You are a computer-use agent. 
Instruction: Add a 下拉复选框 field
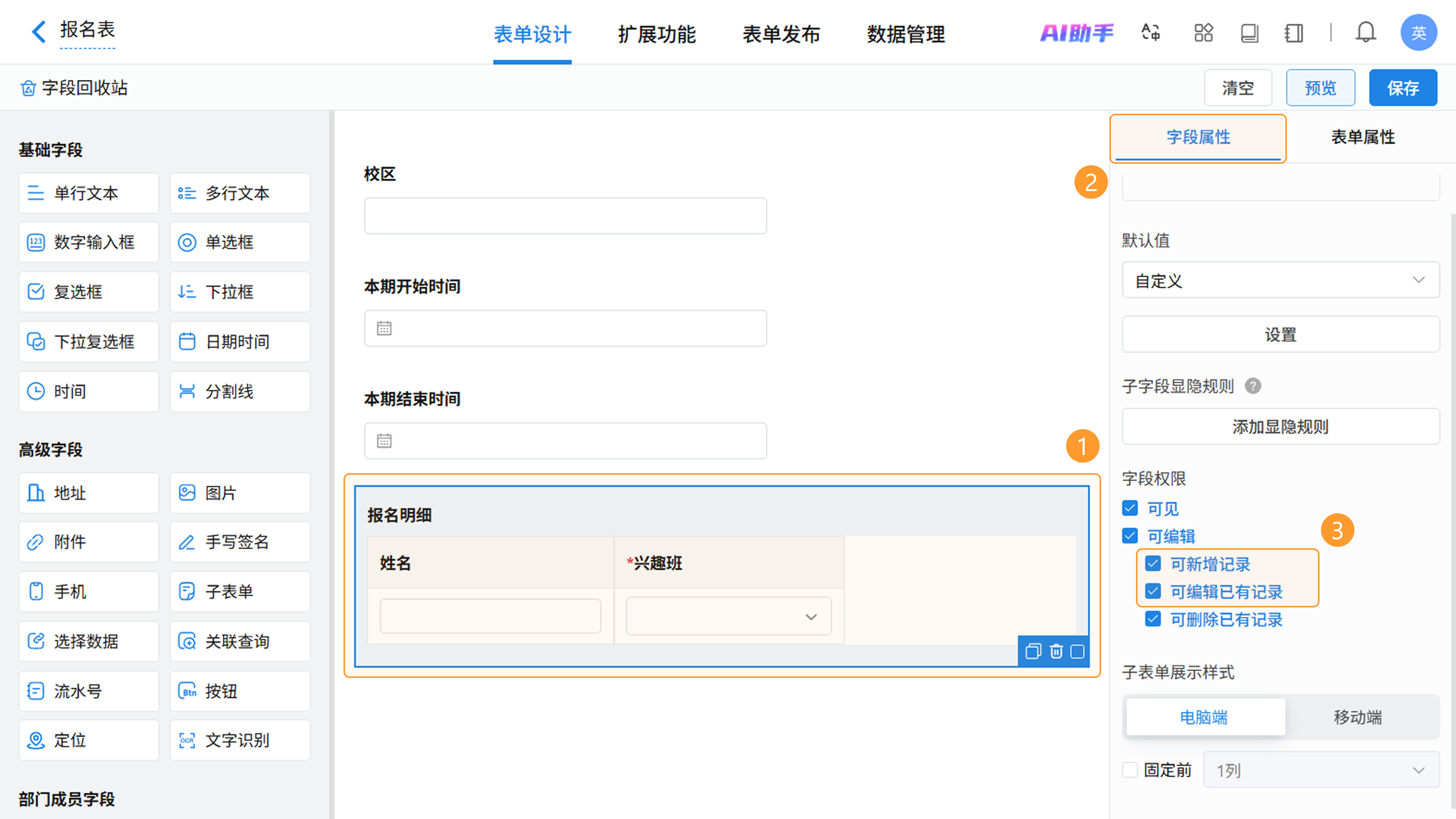[89, 342]
